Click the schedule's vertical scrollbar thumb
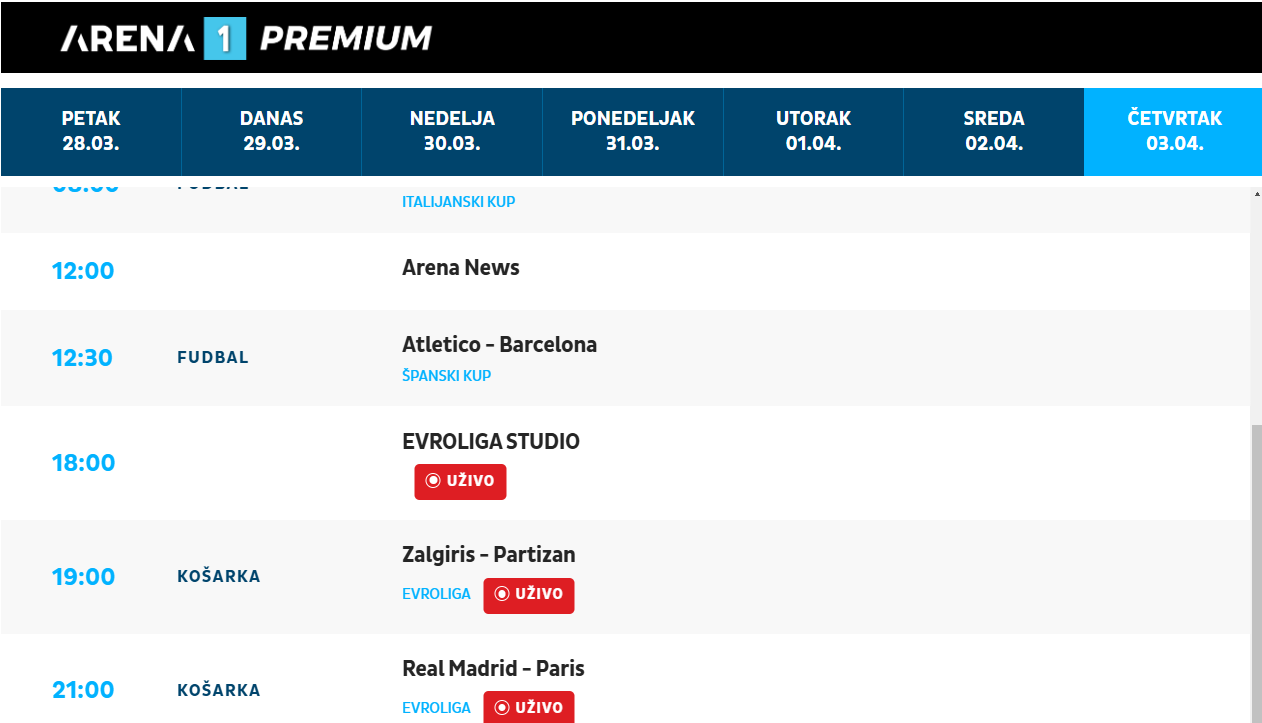Screen dimensions: 1262x723 1256,570
